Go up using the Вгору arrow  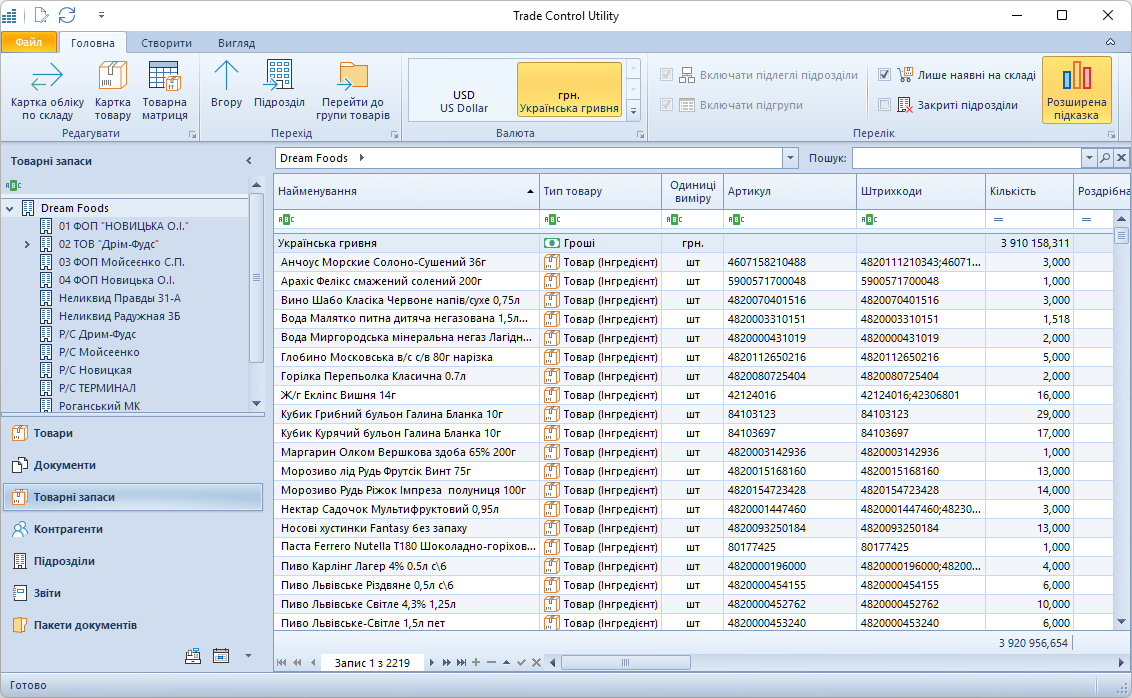tap(226, 85)
